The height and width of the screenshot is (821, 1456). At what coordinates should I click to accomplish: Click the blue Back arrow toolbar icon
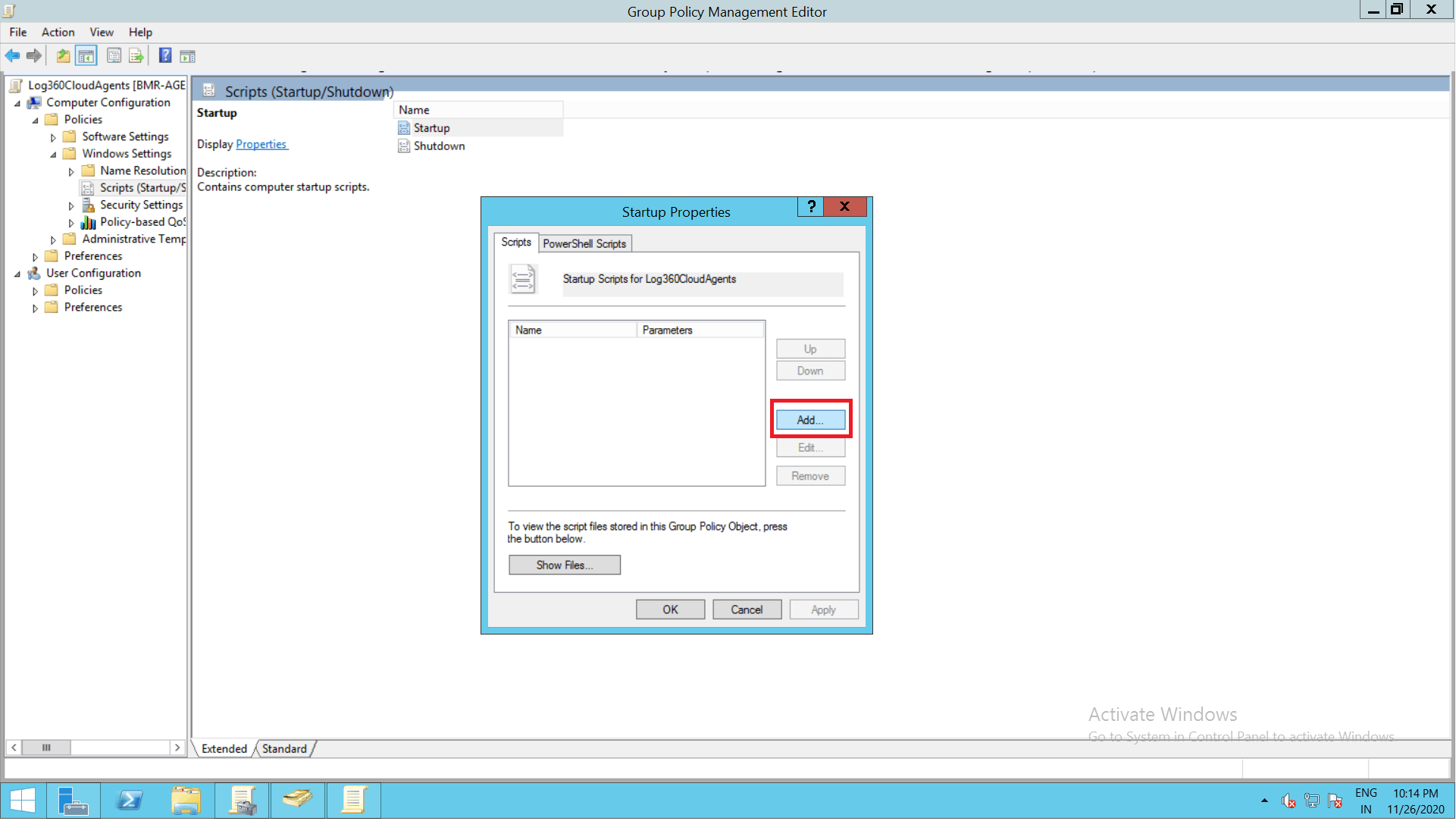click(12, 56)
